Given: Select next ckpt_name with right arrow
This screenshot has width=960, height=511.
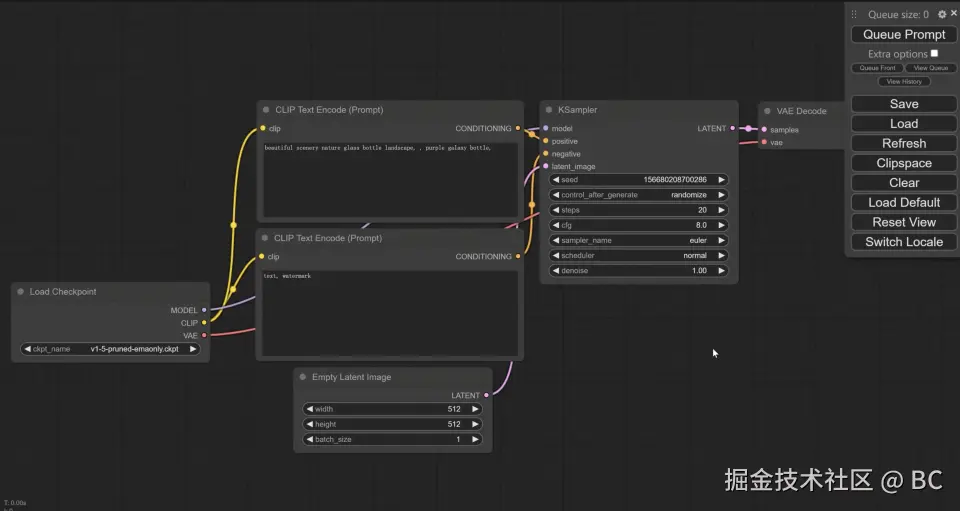Looking at the screenshot, I should (193, 349).
